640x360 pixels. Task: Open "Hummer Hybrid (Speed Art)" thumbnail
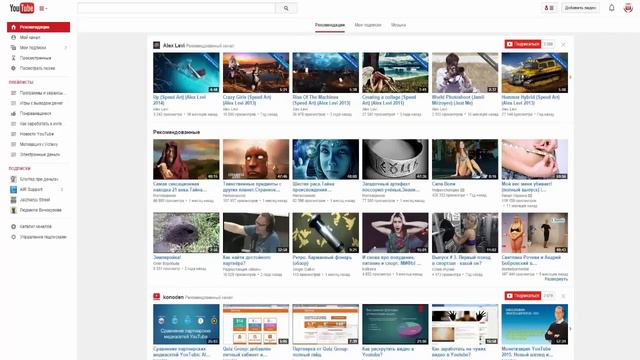click(535, 73)
